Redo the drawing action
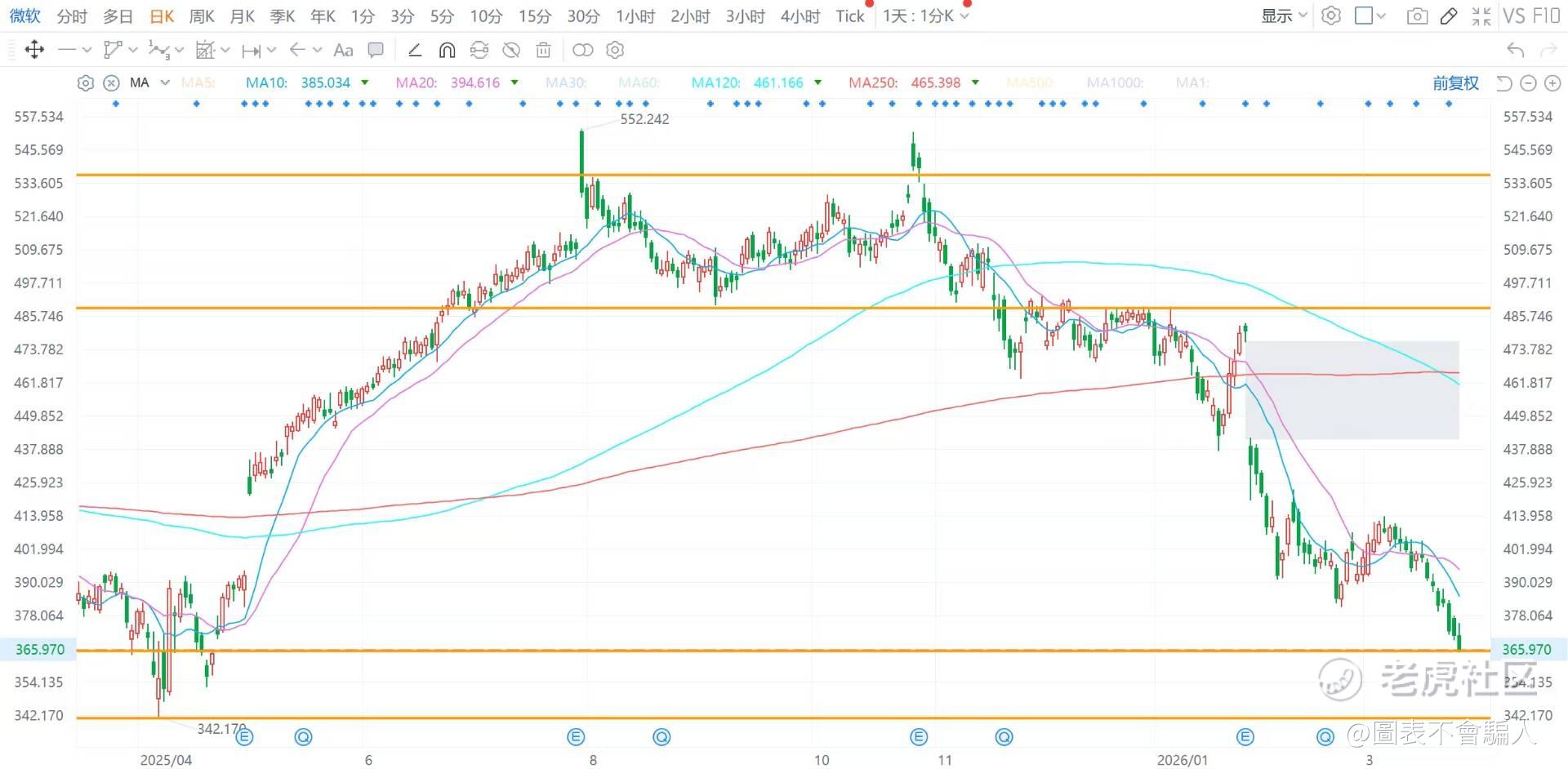Viewport: 1568px width, 769px height. (1548, 51)
